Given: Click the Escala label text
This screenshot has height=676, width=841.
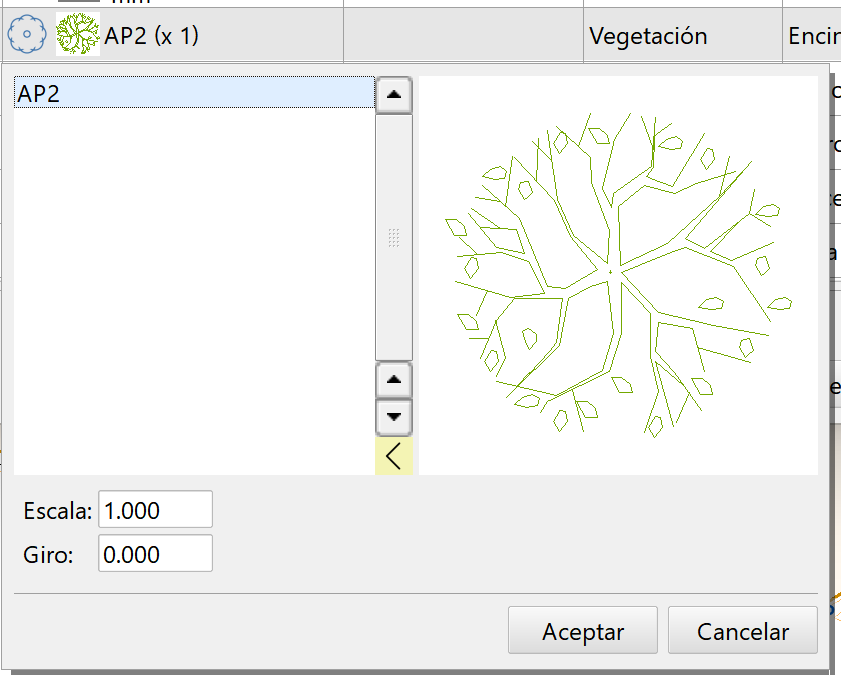Looking at the screenshot, I should coord(57,511).
